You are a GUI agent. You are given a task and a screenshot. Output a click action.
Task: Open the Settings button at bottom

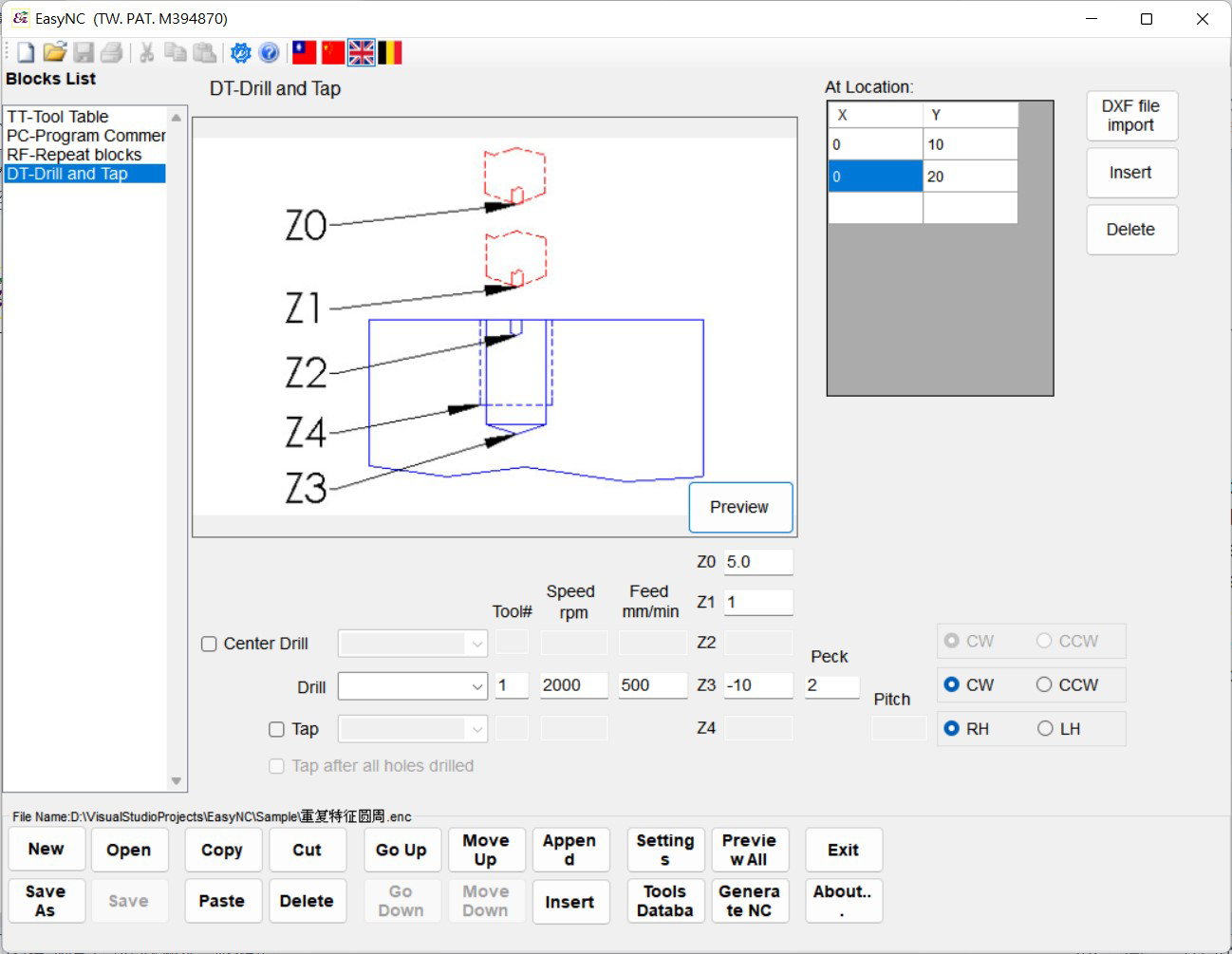tap(665, 850)
